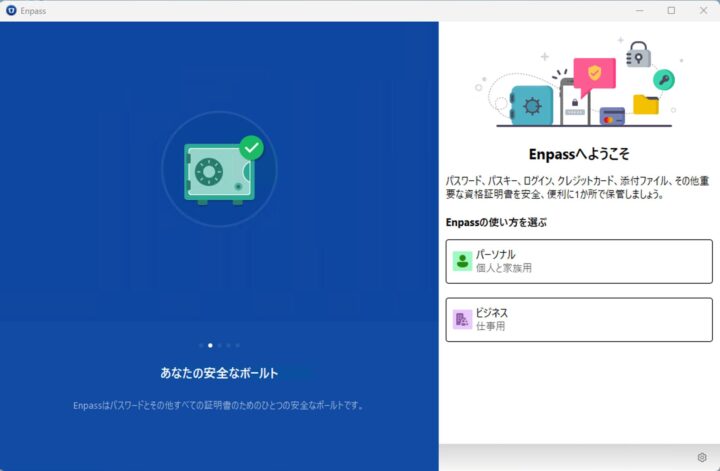The width and height of the screenshot is (720, 471).
Task: Maximize the Enpass window
Action: (x=671, y=10)
